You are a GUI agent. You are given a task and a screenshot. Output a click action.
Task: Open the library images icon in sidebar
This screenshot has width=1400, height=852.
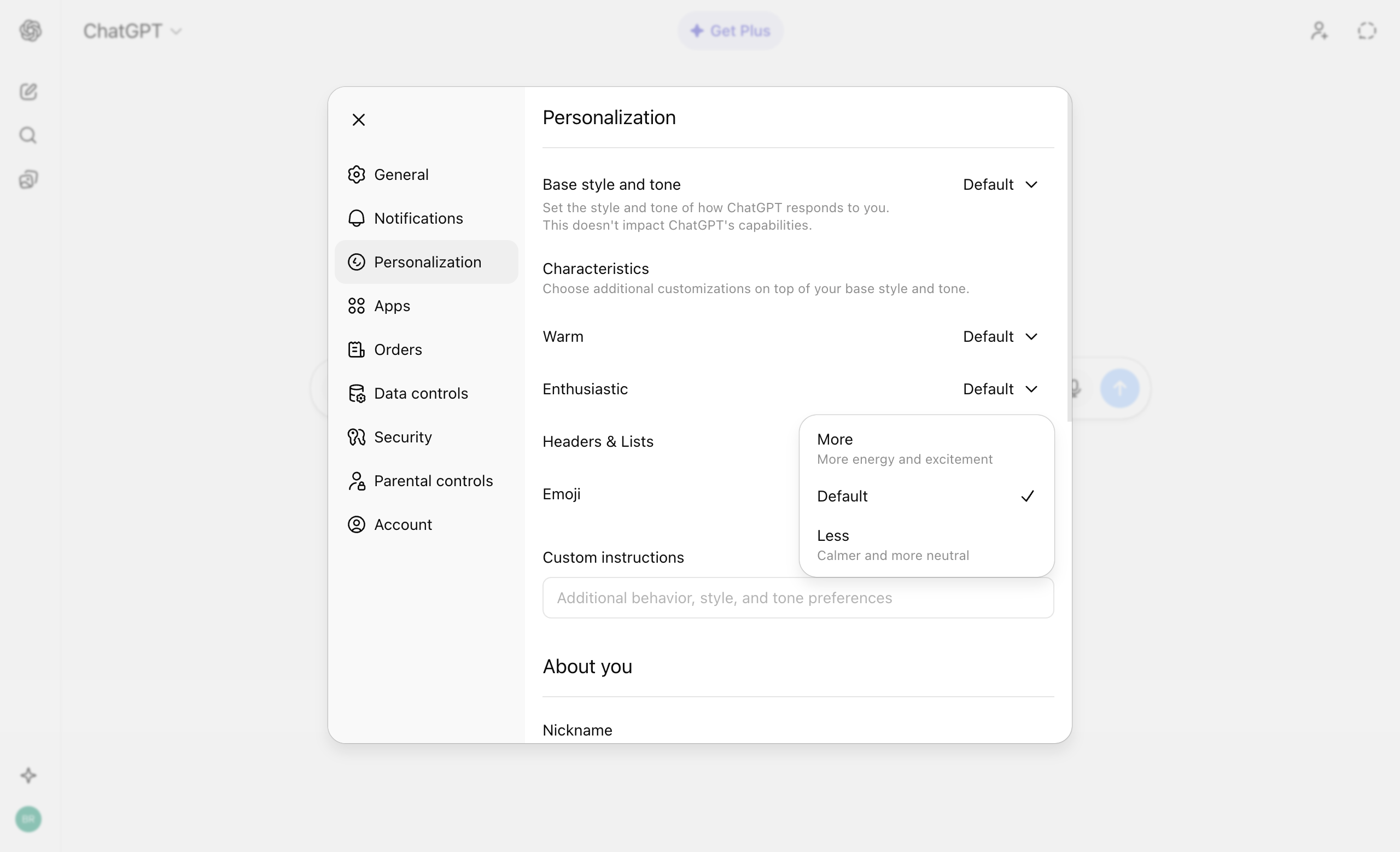click(x=28, y=179)
